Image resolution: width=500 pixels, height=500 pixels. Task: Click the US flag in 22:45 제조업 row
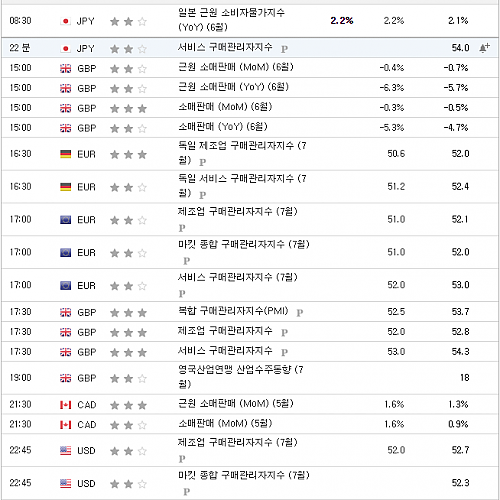(x=66, y=451)
